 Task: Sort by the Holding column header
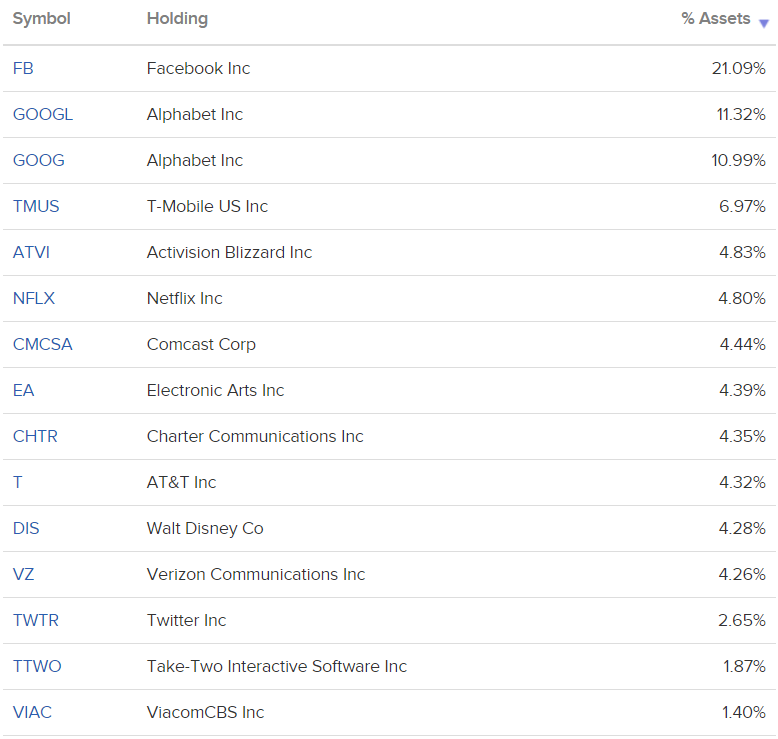pyautogui.click(x=177, y=19)
